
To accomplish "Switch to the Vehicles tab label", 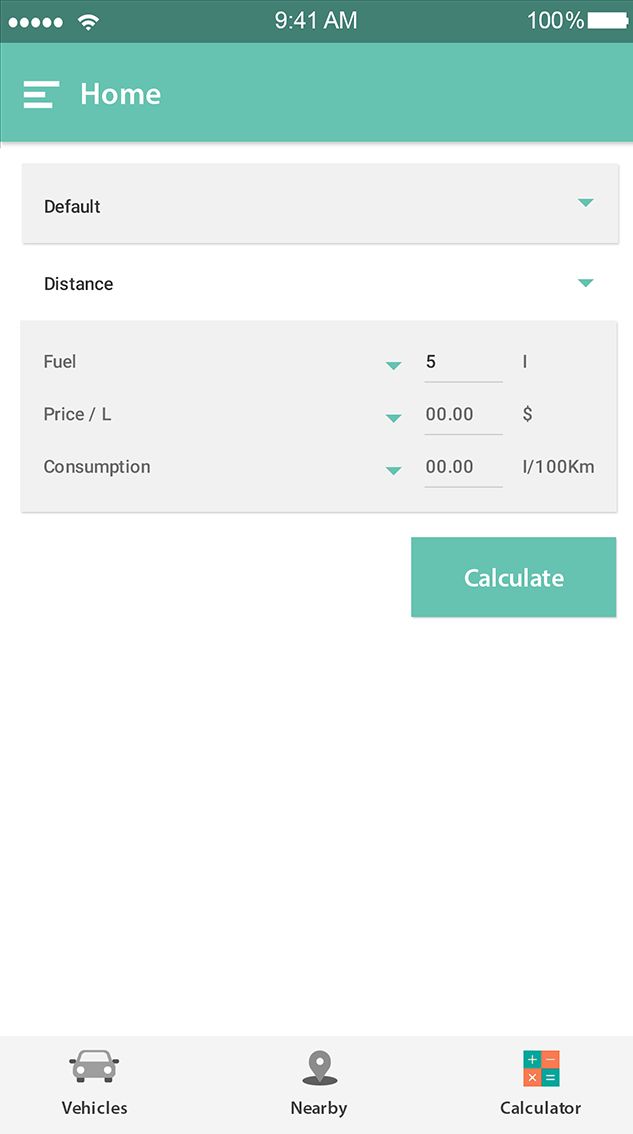I will point(95,1108).
